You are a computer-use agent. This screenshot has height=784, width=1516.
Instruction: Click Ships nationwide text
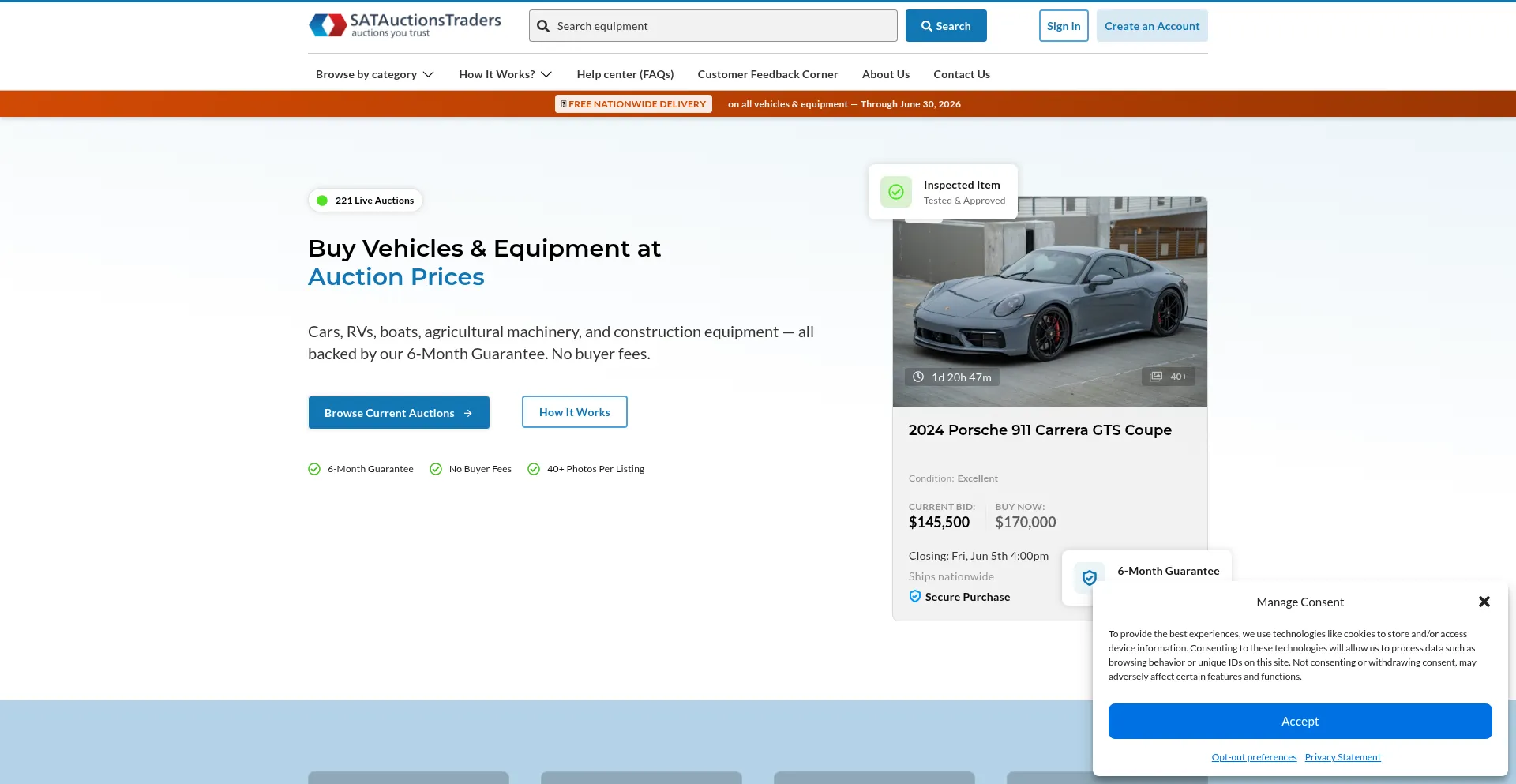pyautogui.click(x=951, y=576)
